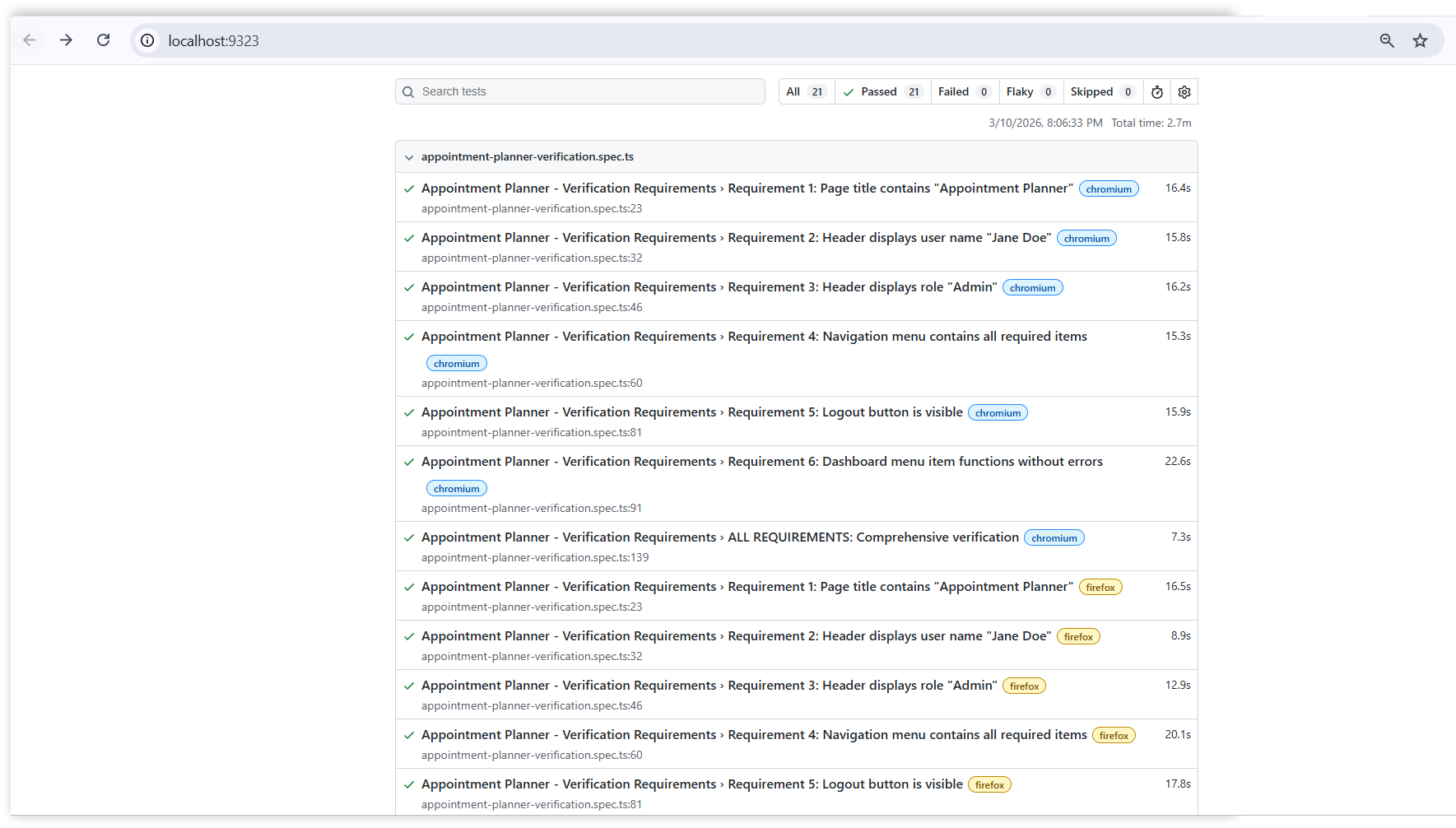Focus the Search tests field
The width and height of the screenshot is (1456, 828).
click(x=580, y=91)
